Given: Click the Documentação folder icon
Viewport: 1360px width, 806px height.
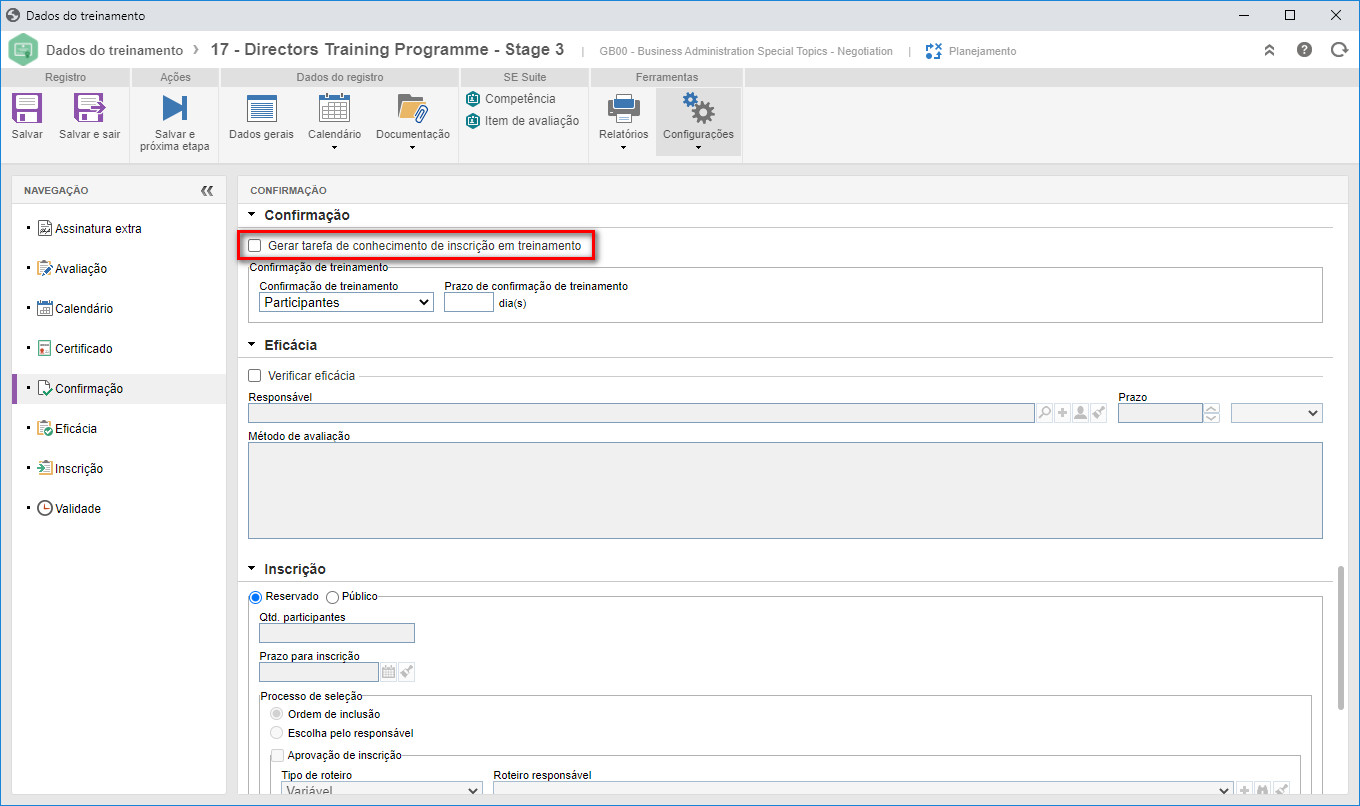Looking at the screenshot, I should point(412,108).
